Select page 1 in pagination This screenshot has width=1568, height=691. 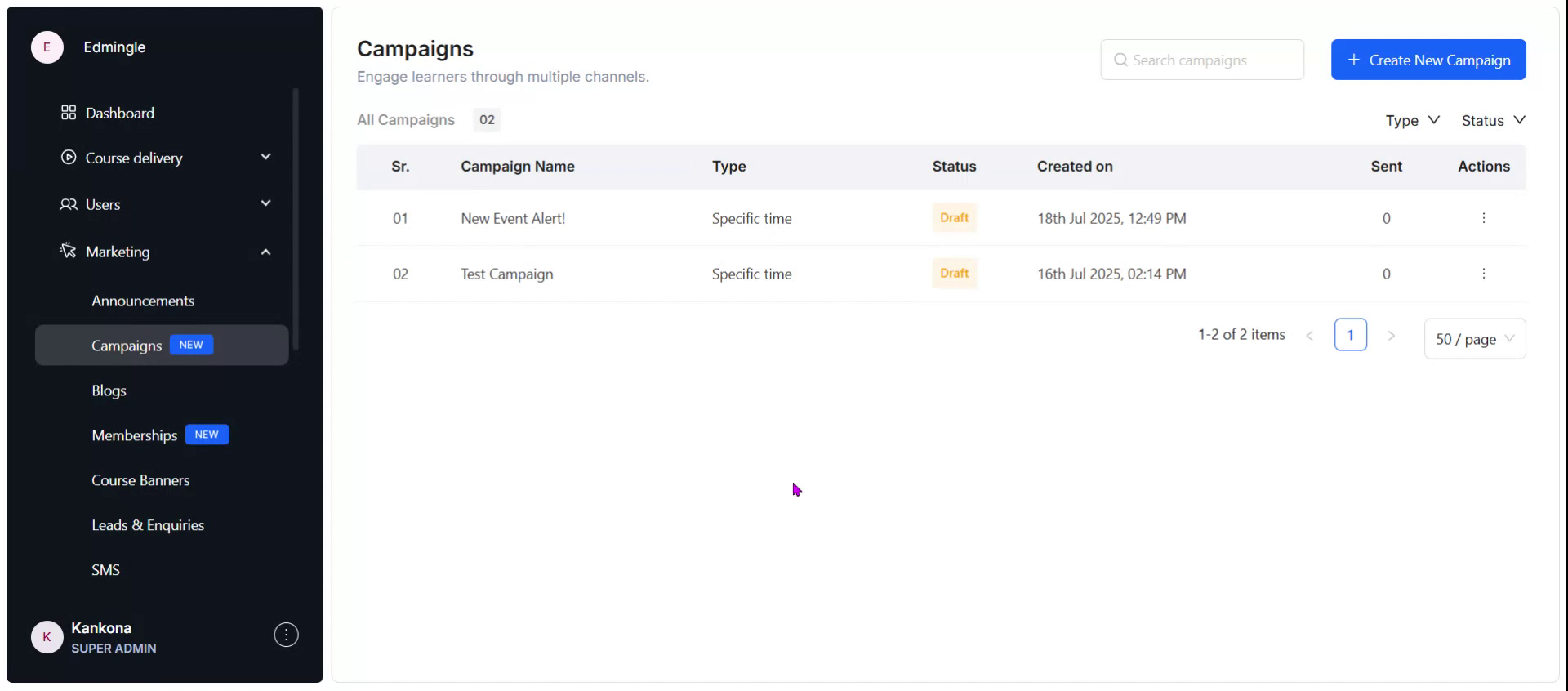click(x=1350, y=335)
